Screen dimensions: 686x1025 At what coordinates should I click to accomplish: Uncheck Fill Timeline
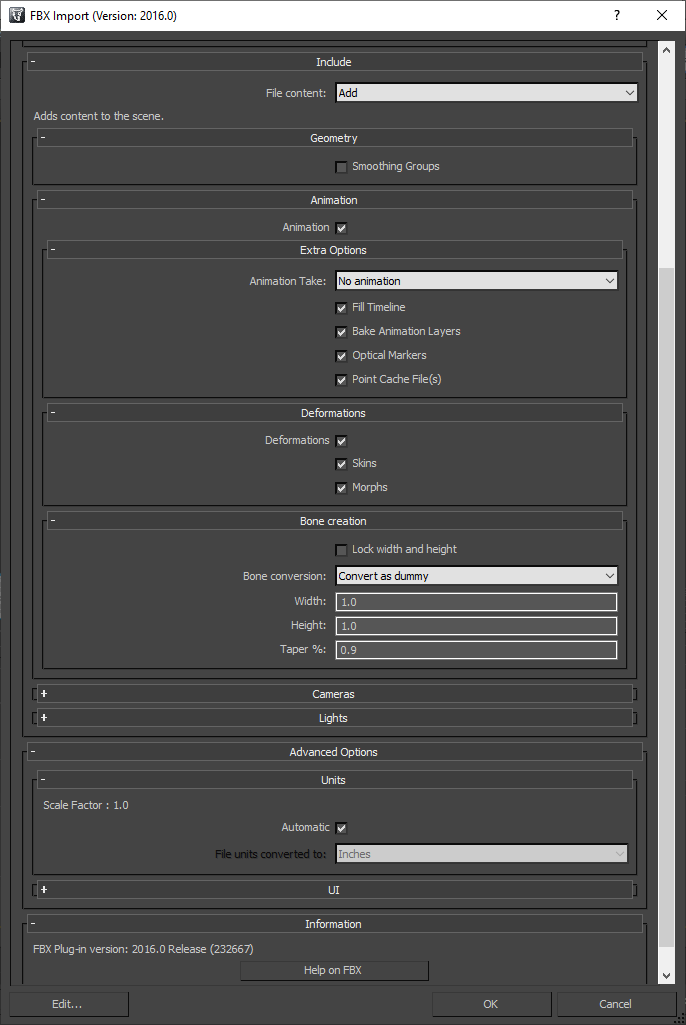(341, 307)
